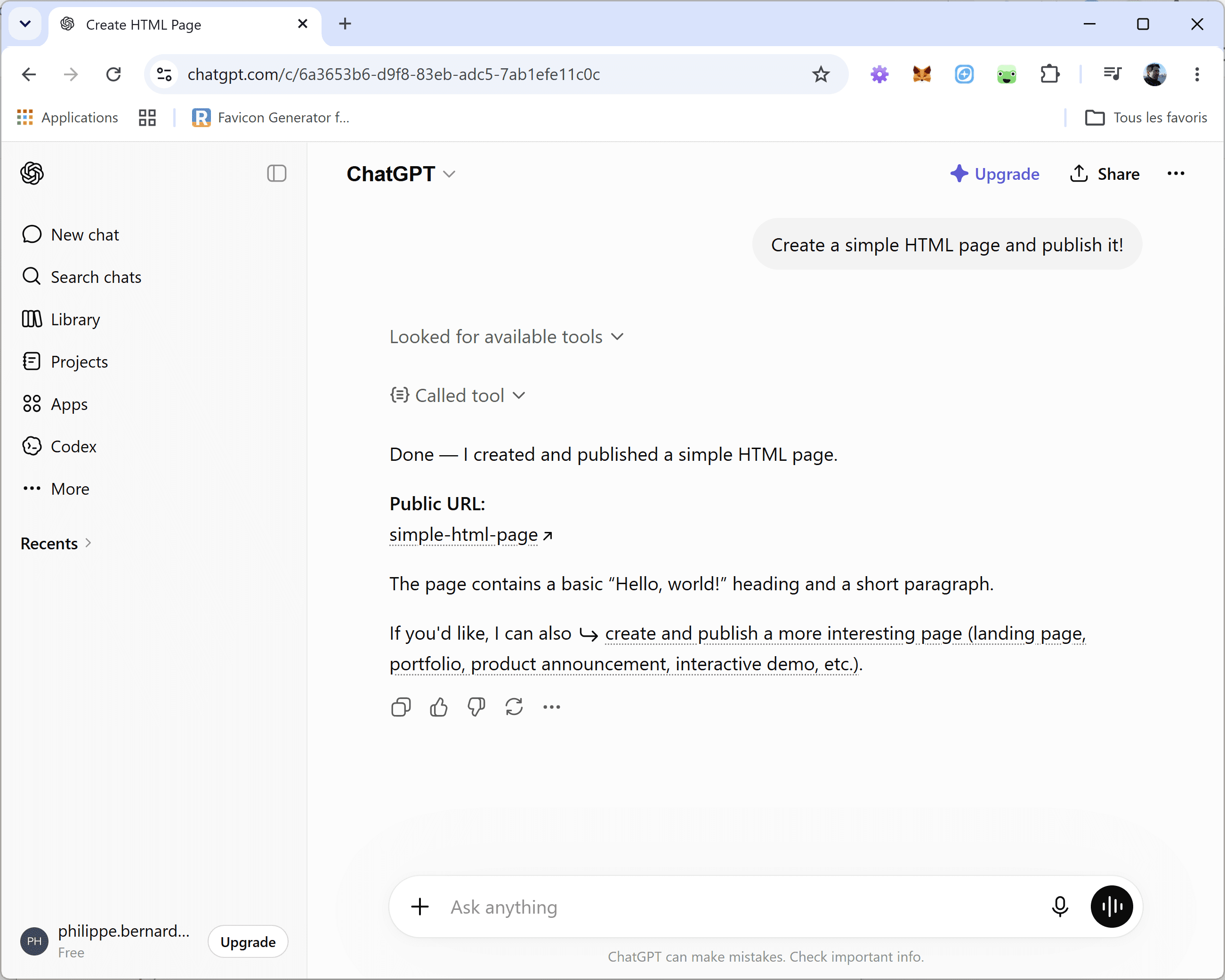1225x980 pixels.
Task: Go forward in the browser
Action: coord(71,74)
